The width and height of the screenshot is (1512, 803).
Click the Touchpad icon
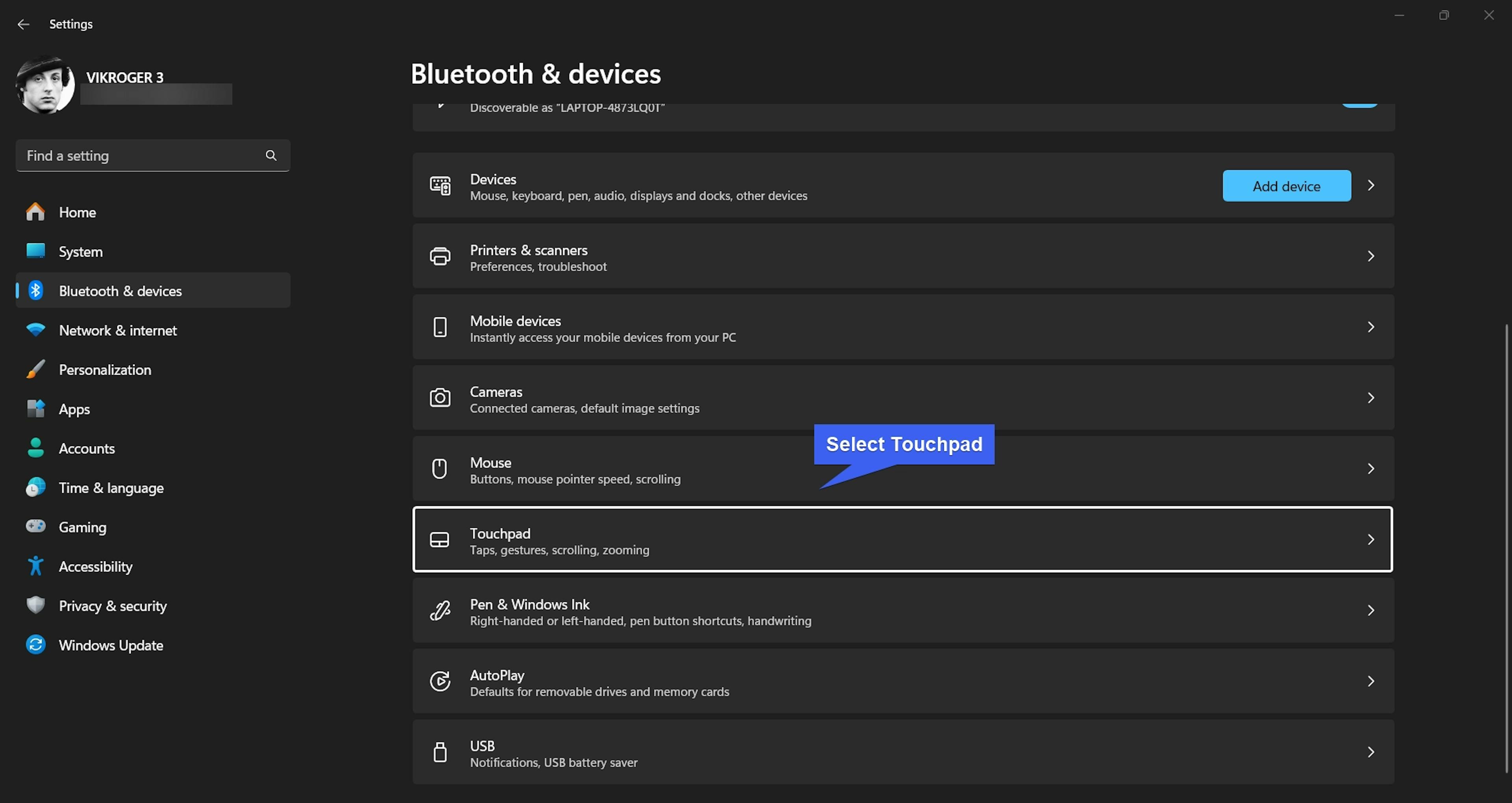440,540
